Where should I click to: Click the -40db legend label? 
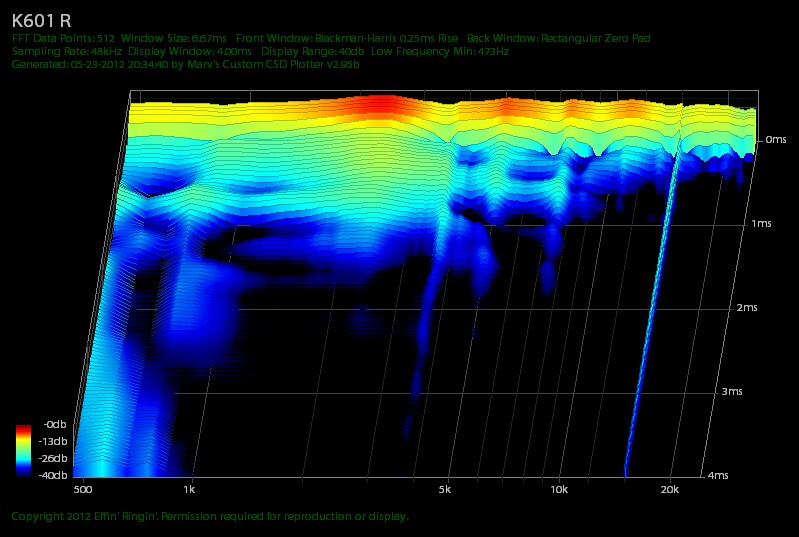click(x=53, y=475)
